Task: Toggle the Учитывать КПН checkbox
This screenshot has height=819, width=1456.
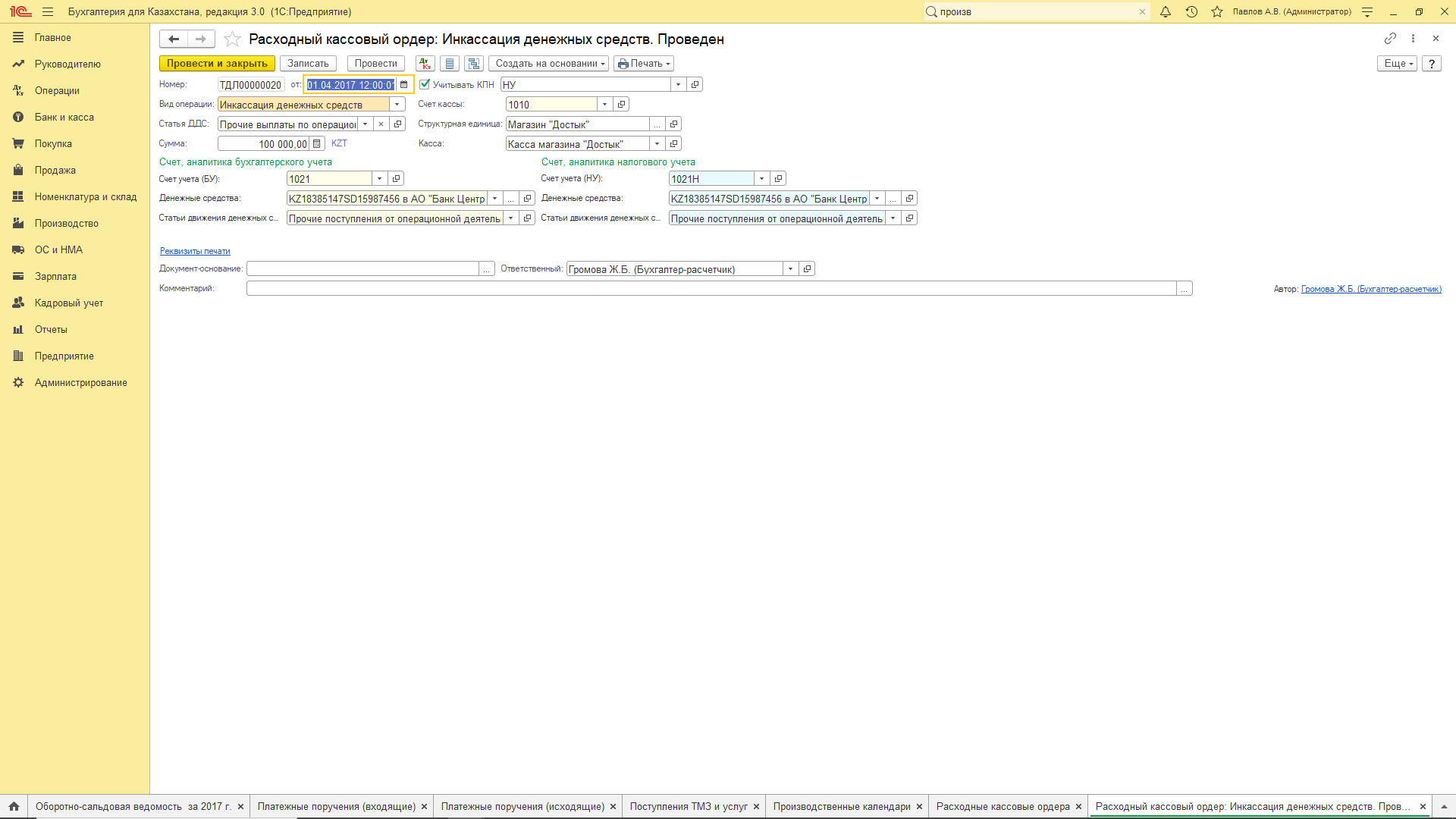Action: coord(425,84)
